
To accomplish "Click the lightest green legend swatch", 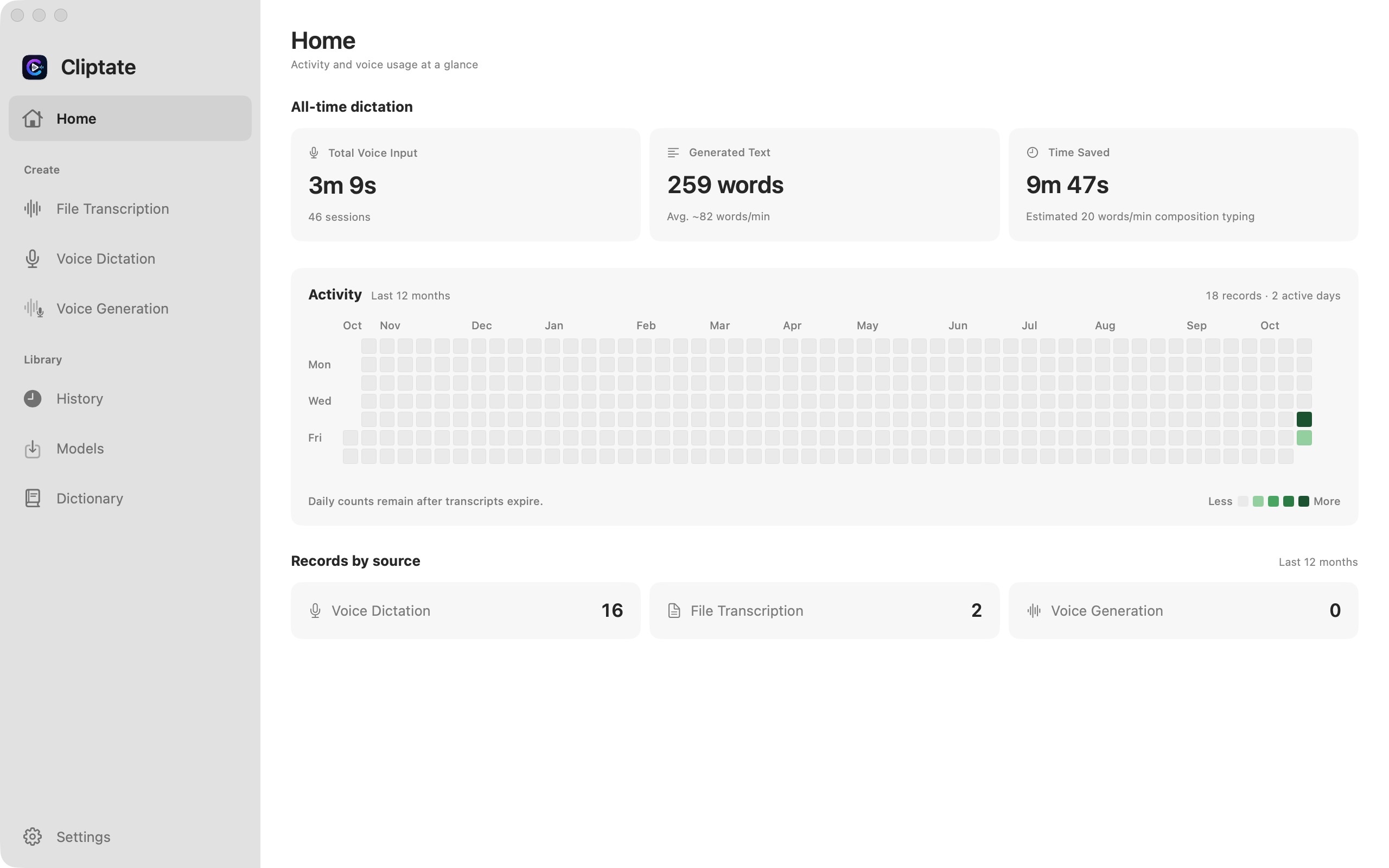I will (1258, 501).
